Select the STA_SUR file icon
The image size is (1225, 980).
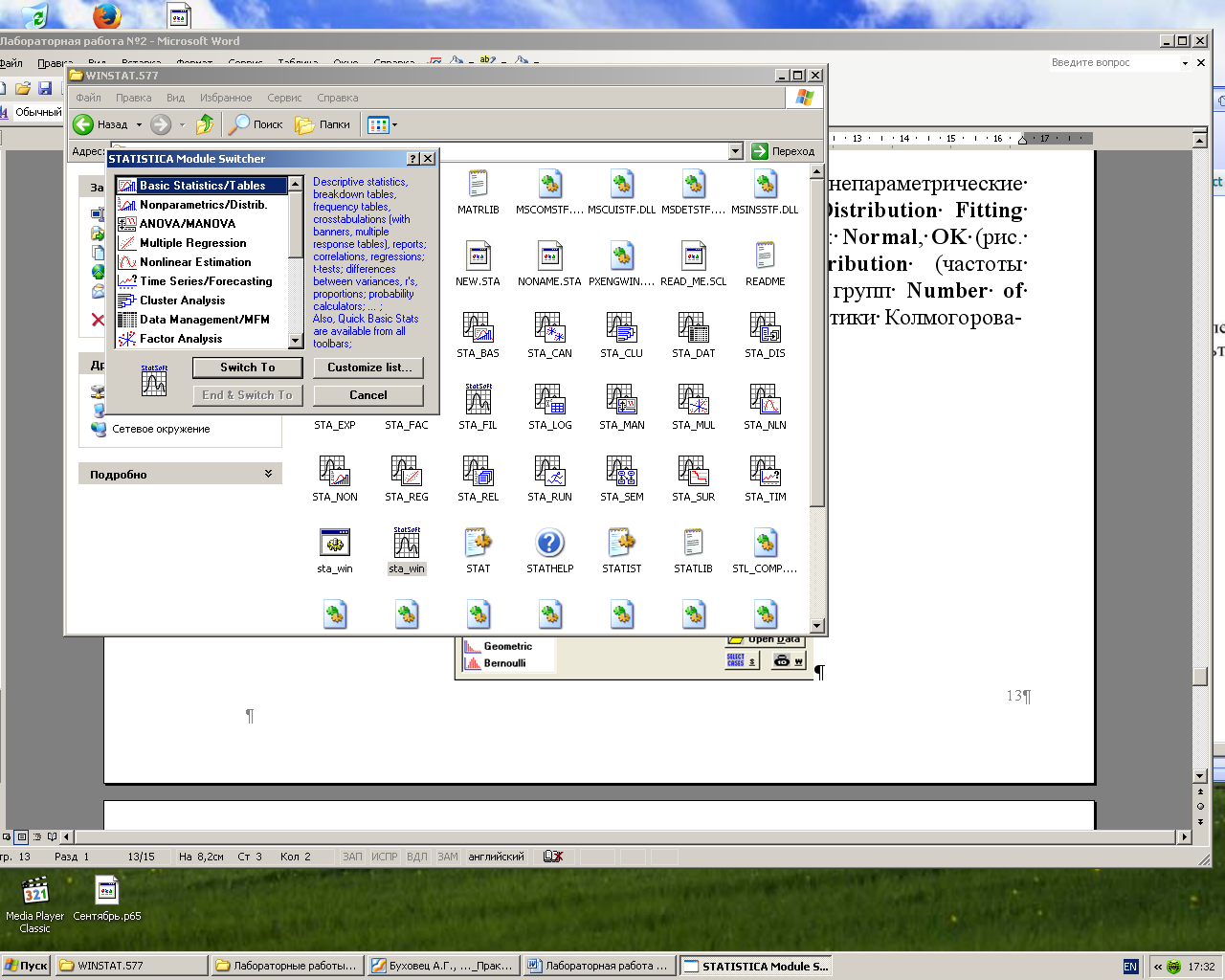pos(693,472)
